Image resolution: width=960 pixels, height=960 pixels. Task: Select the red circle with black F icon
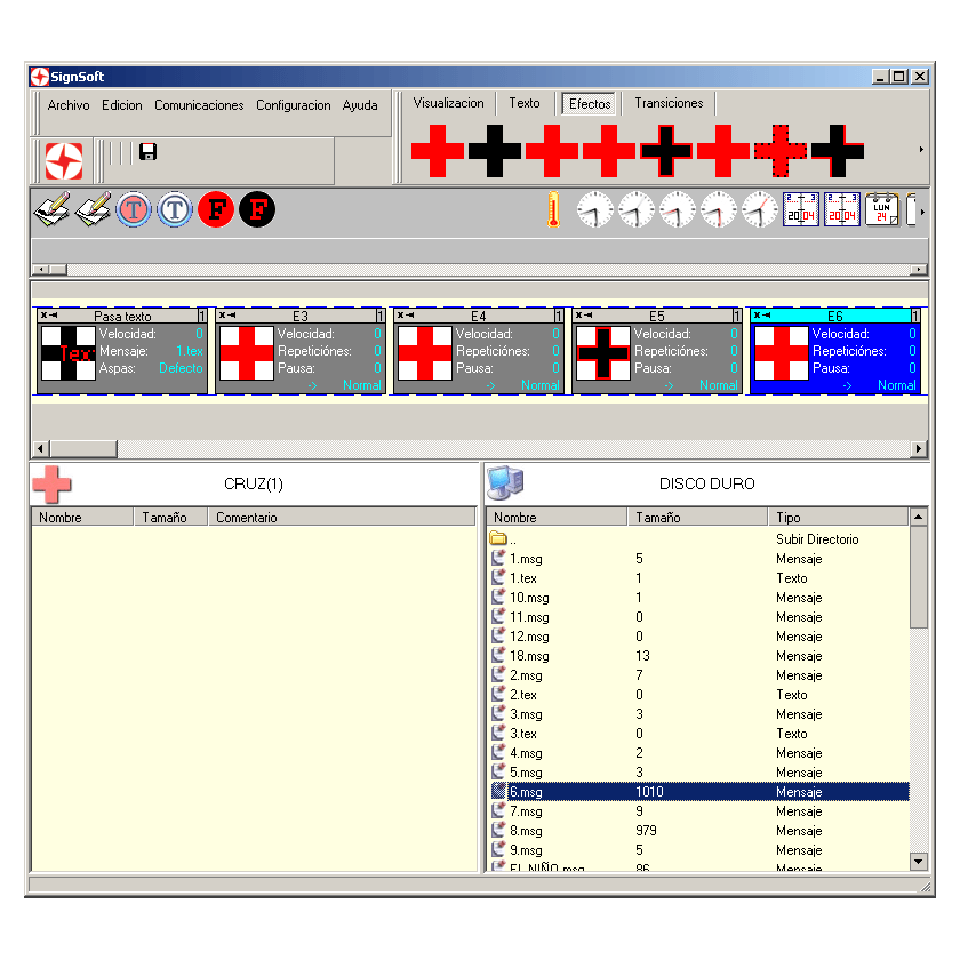(216, 210)
